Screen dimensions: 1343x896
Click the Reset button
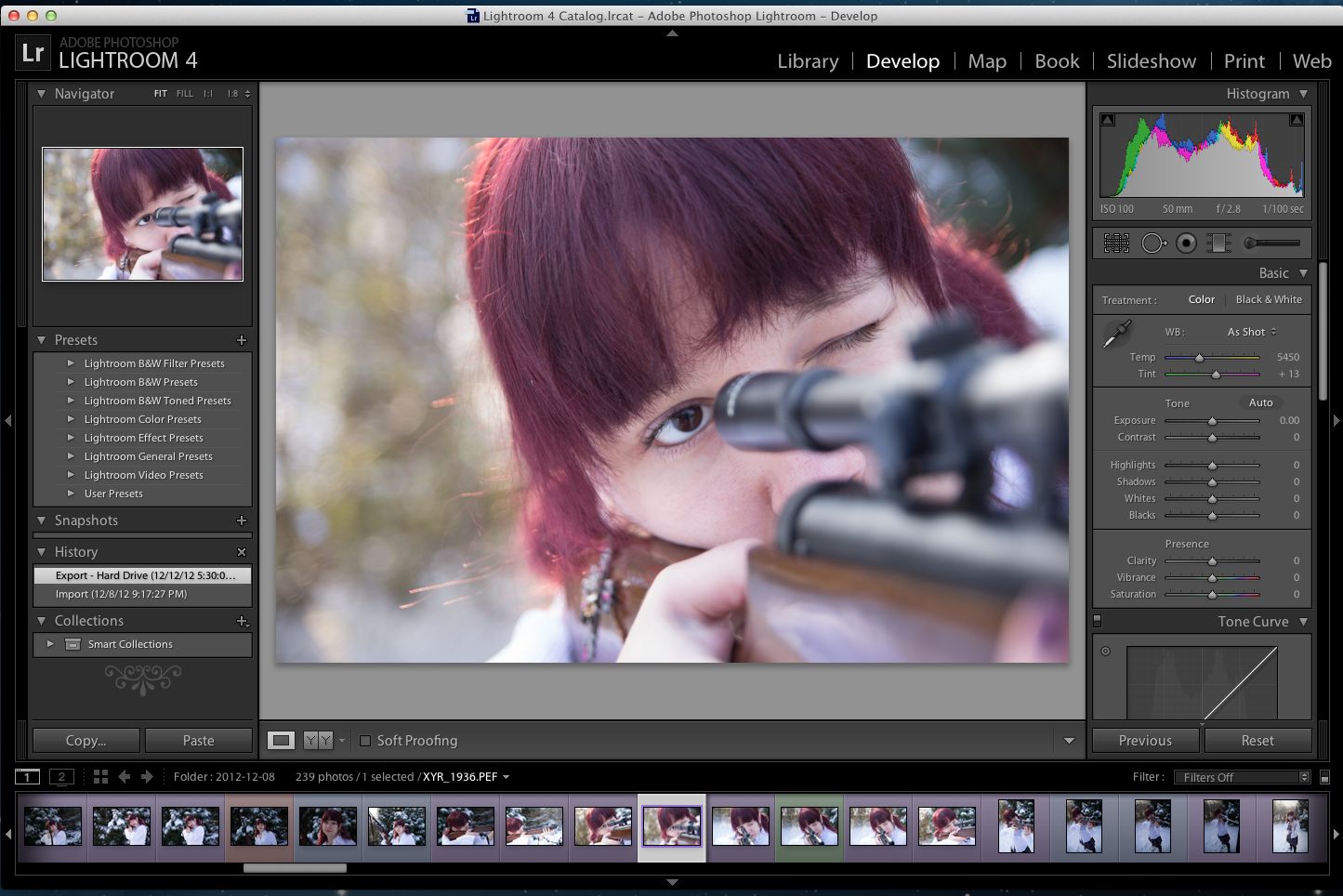point(1257,741)
